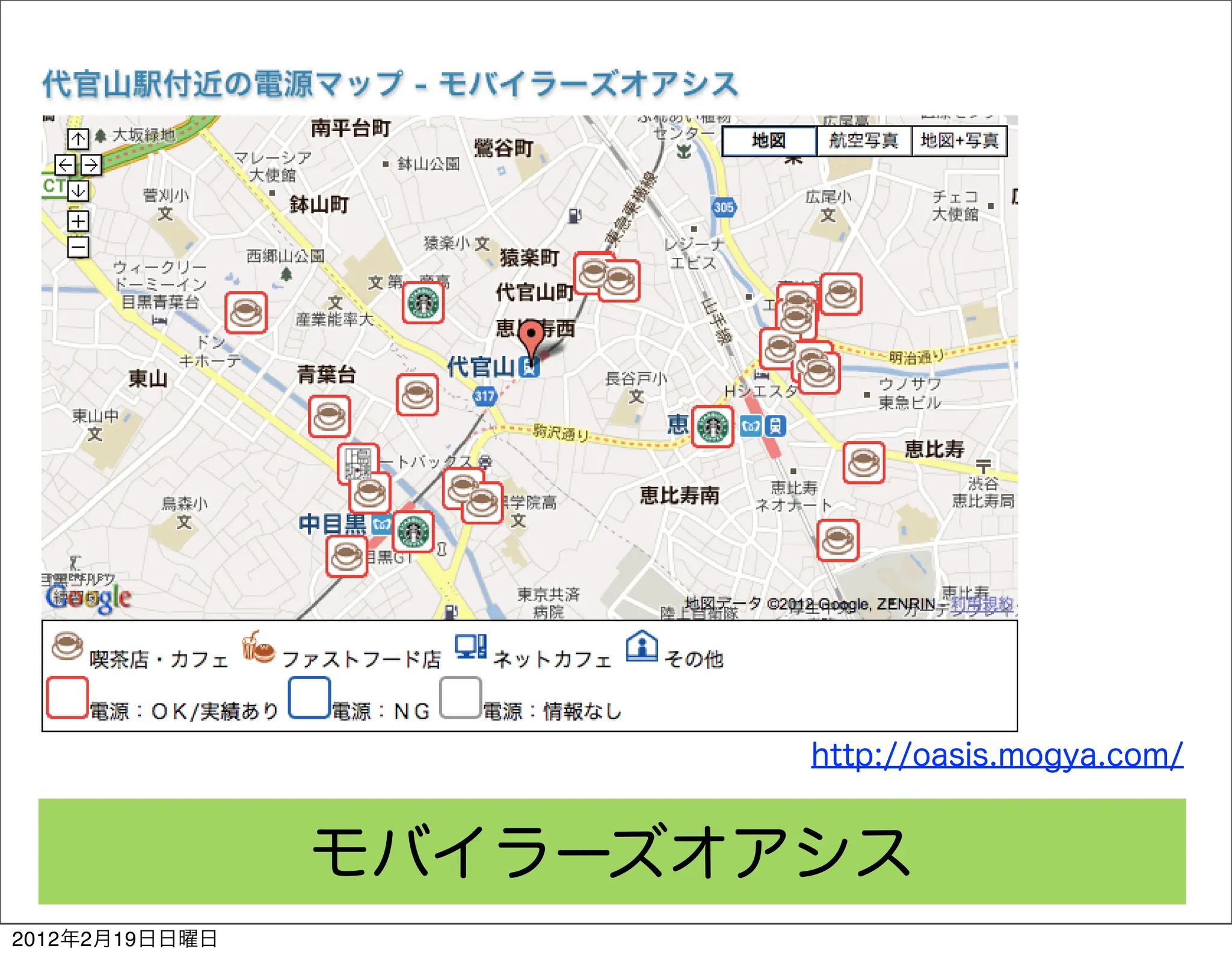Click the Google logo on the map
1232x958 pixels.
88,597
